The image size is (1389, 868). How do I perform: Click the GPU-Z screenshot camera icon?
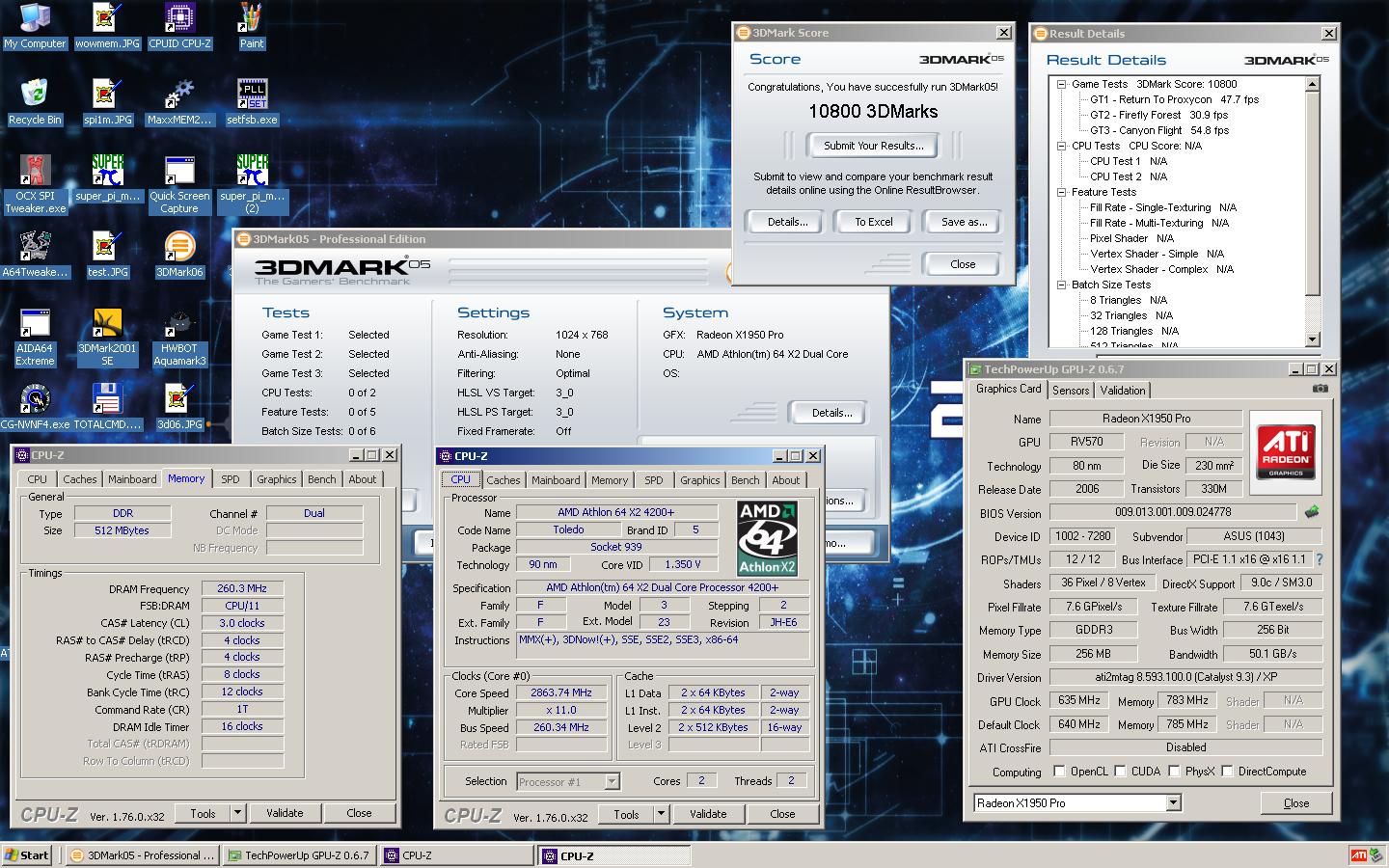click(1321, 389)
